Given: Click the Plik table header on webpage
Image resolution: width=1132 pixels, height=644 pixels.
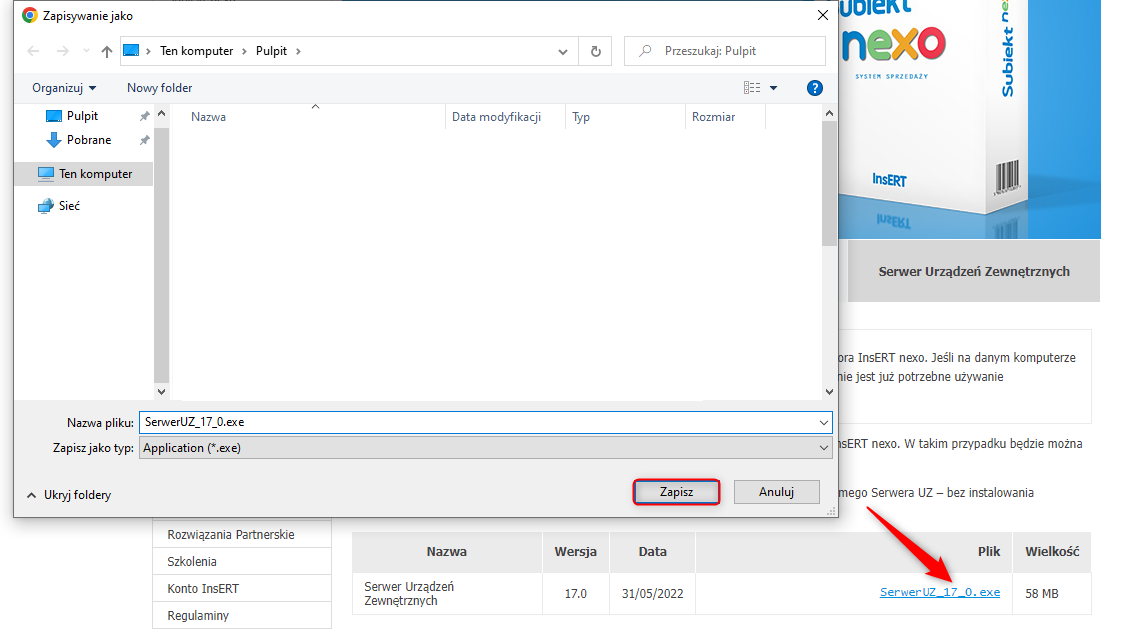Looking at the screenshot, I should (x=989, y=552).
